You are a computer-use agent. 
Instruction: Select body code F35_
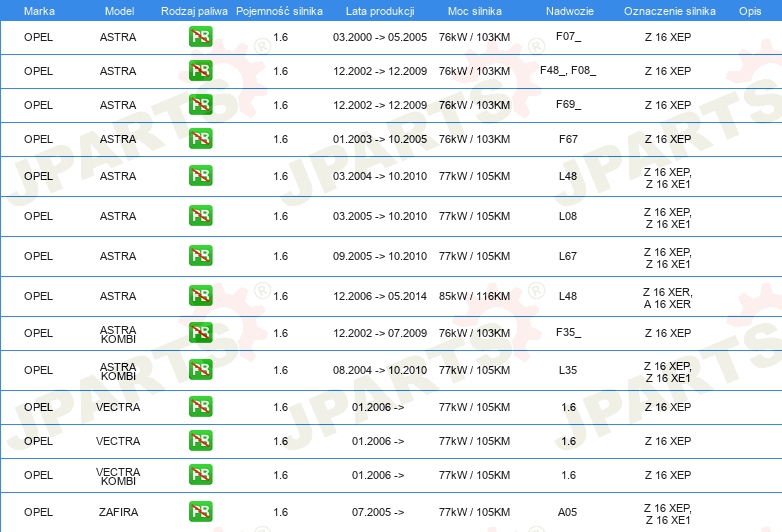click(x=568, y=332)
